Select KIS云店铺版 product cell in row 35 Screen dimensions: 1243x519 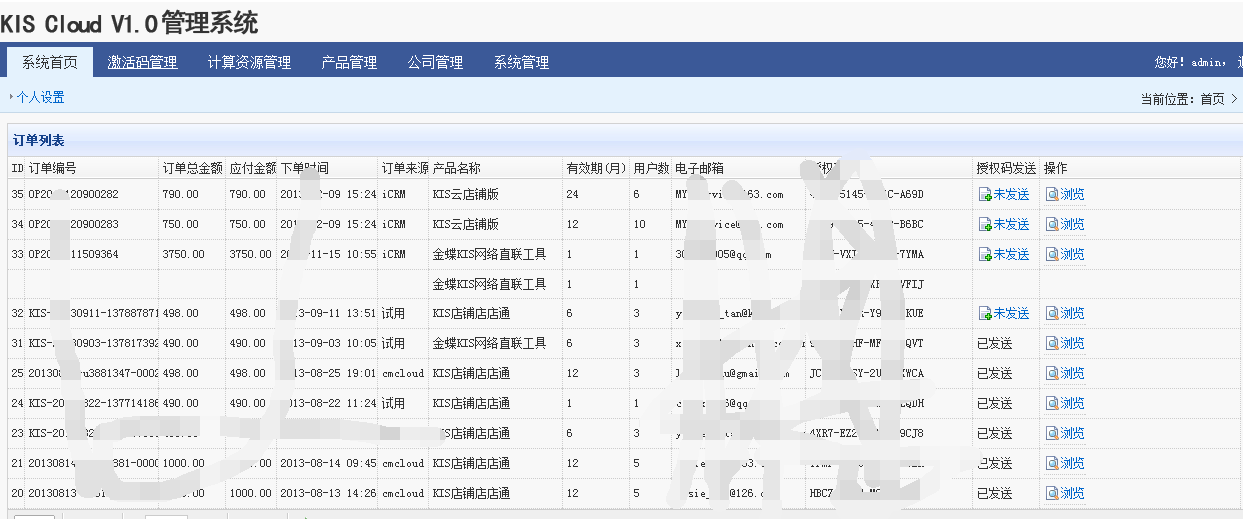(465, 195)
